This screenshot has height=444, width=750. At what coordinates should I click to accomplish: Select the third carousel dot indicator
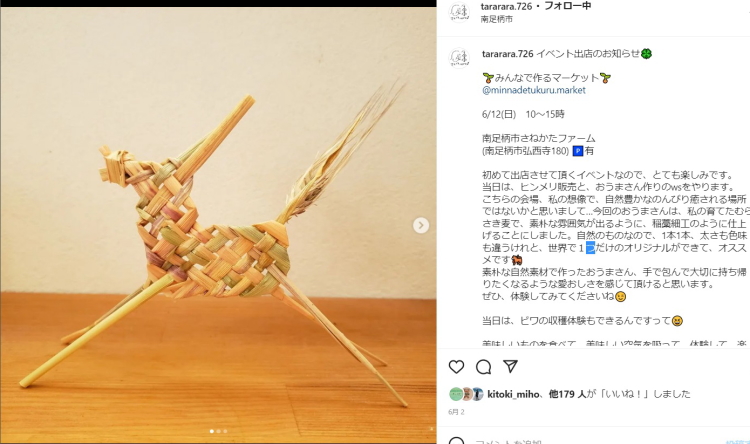coord(225,431)
